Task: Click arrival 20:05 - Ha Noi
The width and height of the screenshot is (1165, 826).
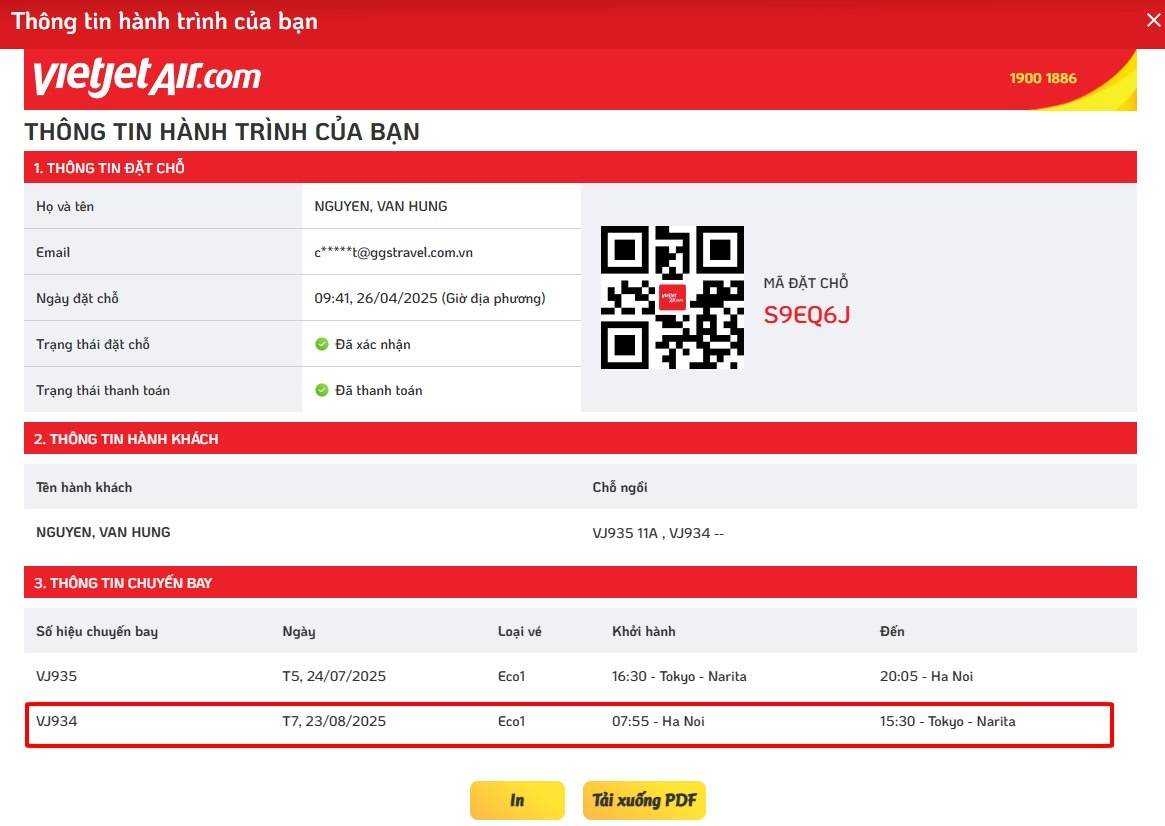Action: click(x=926, y=676)
